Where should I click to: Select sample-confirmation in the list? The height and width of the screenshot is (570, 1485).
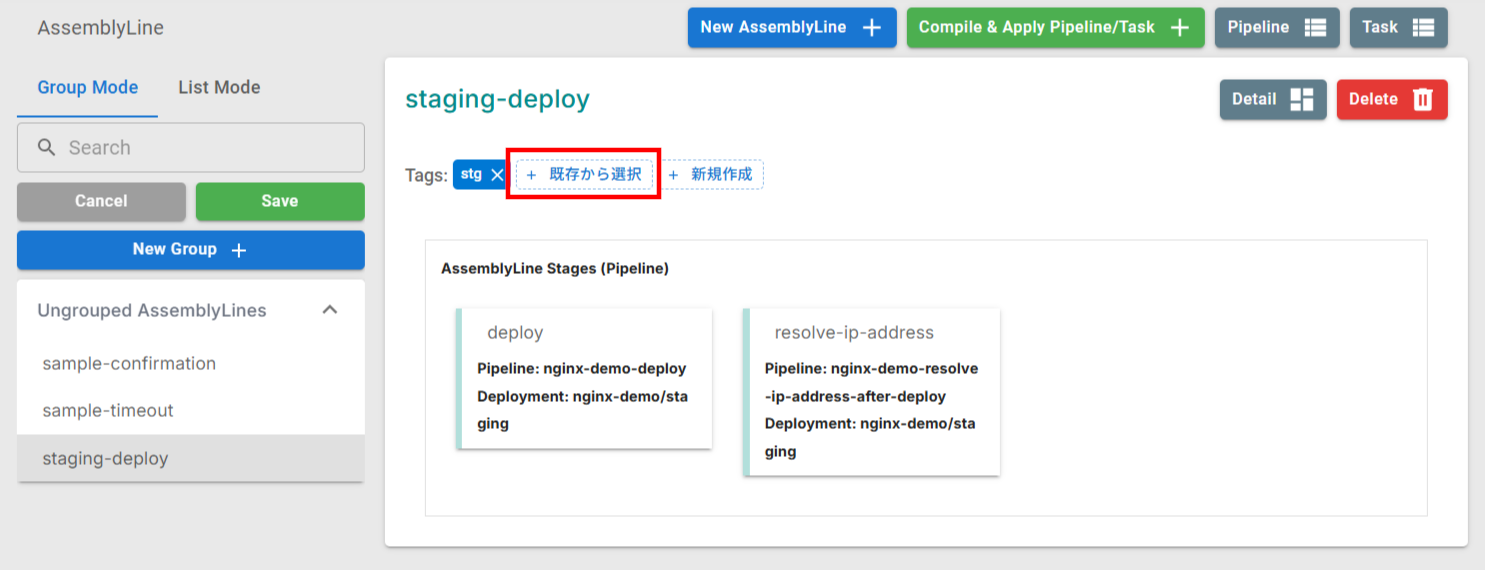(129, 364)
